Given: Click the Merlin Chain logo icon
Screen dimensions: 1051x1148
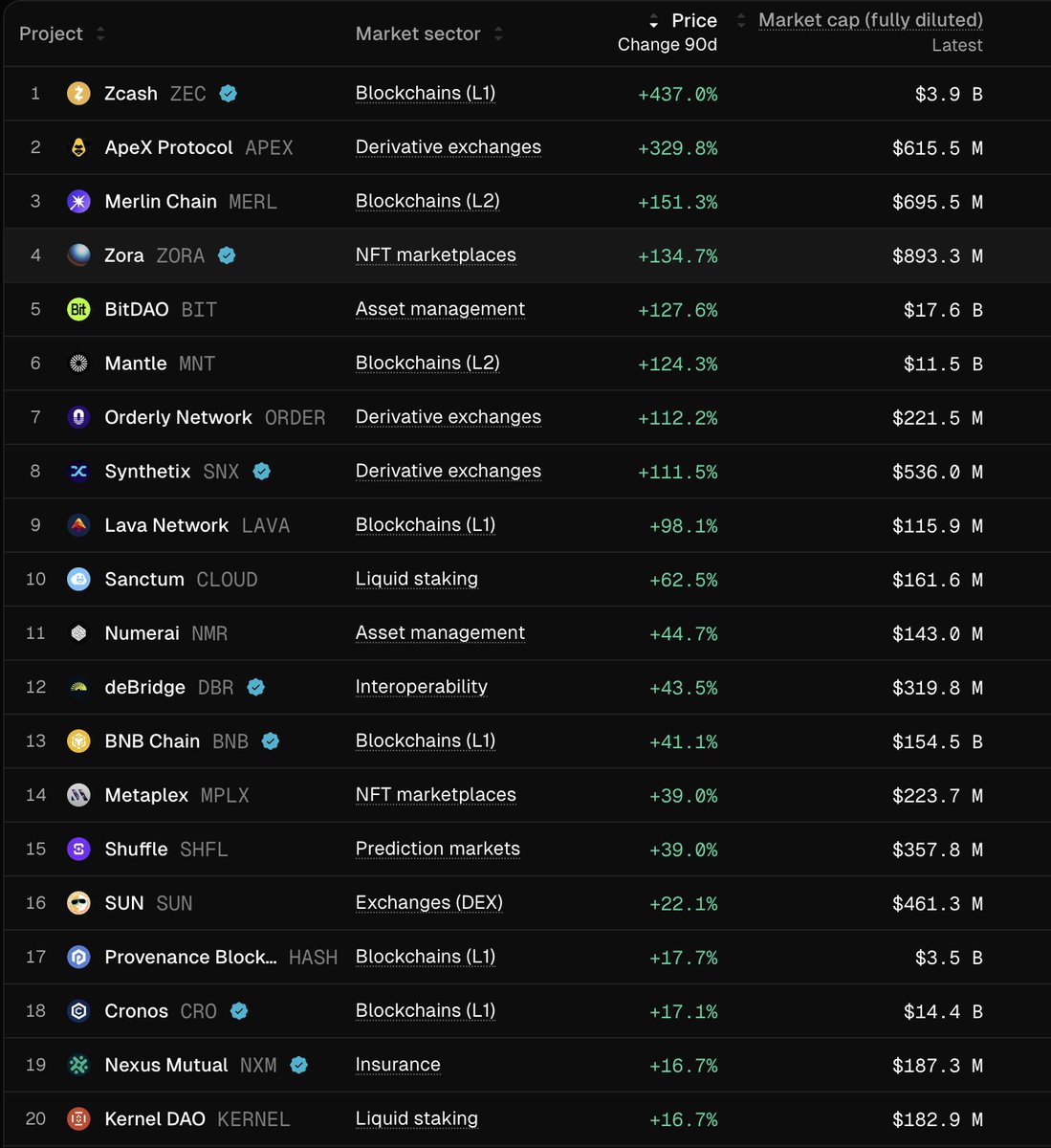Looking at the screenshot, I should point(78,202).
